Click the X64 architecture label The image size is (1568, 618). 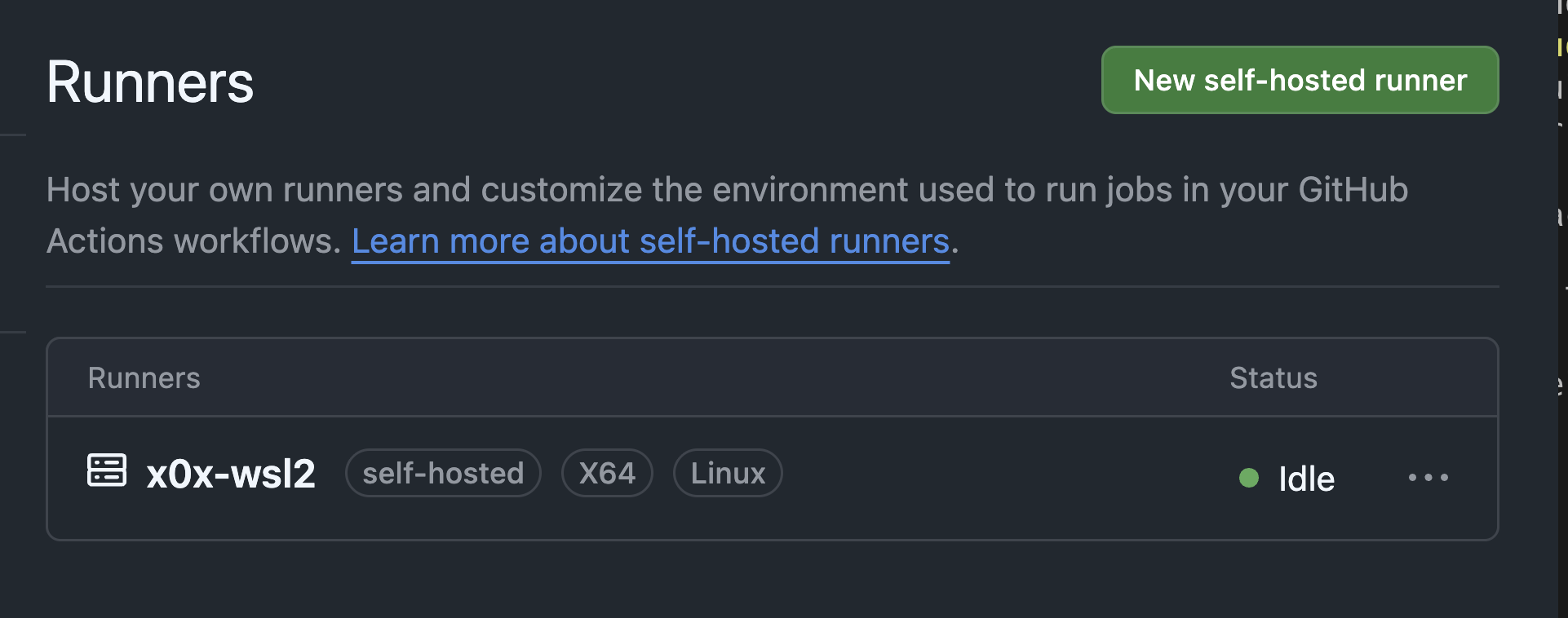tap(607, 473)
